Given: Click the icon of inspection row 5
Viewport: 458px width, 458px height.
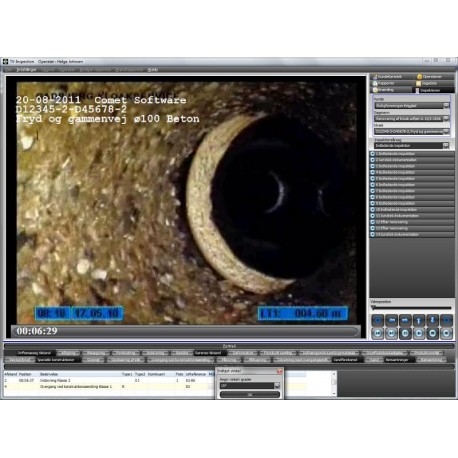Looking at the screenshot, I should tap(373, 179).
